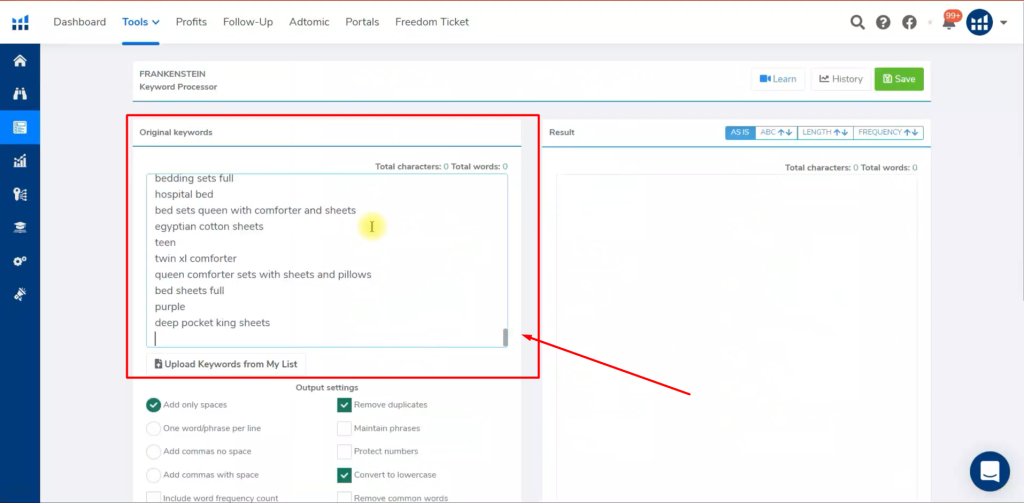
Task: Select the AS IS sort tab
Action: click(x=740, y=133)
